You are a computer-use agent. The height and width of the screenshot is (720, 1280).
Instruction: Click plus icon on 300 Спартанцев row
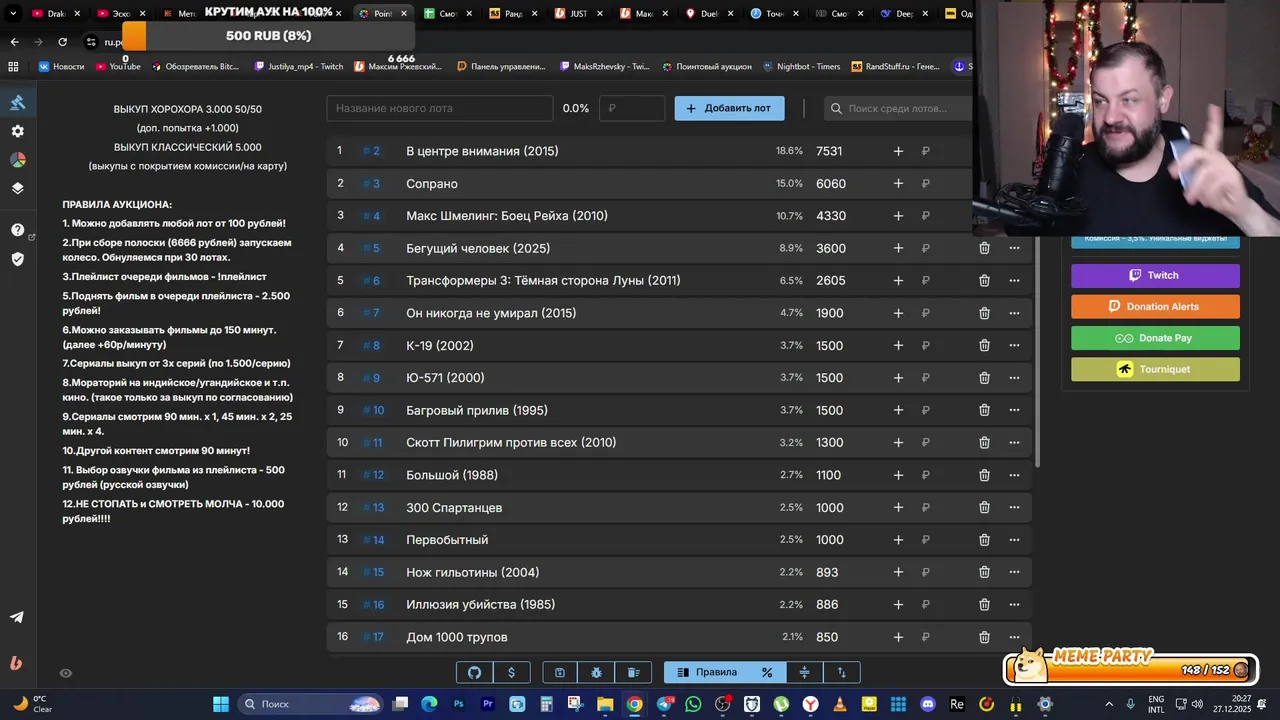tap(898, 507)
